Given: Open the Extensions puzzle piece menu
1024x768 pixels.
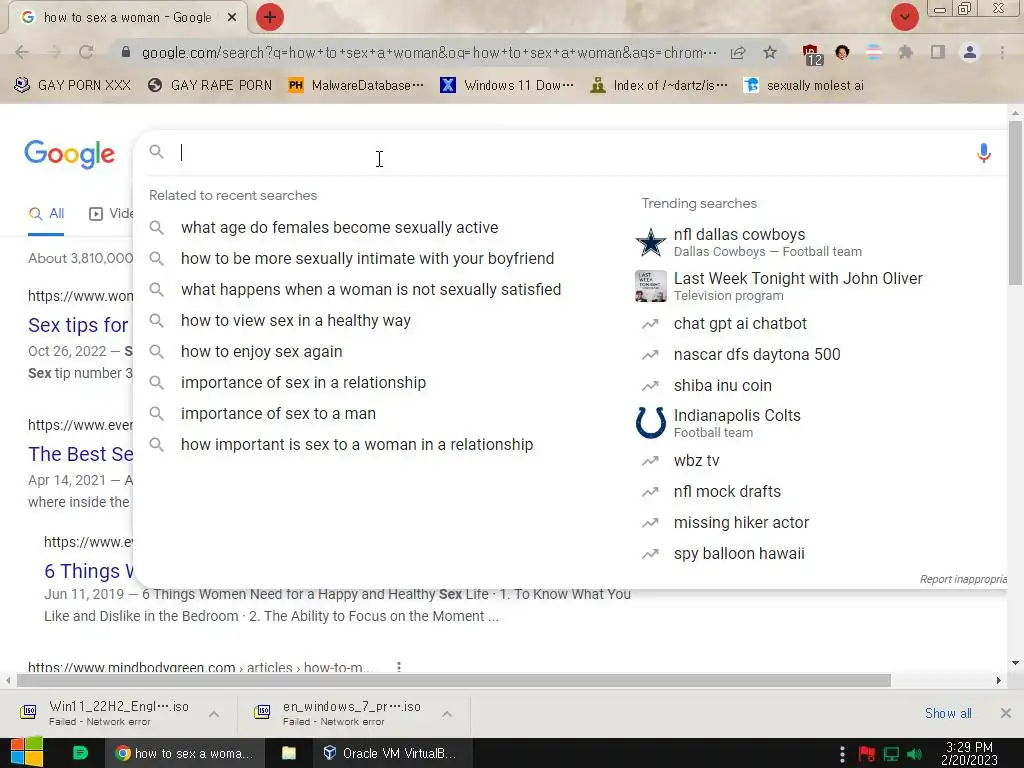Looking at the screenshot, I should (906, 52).
